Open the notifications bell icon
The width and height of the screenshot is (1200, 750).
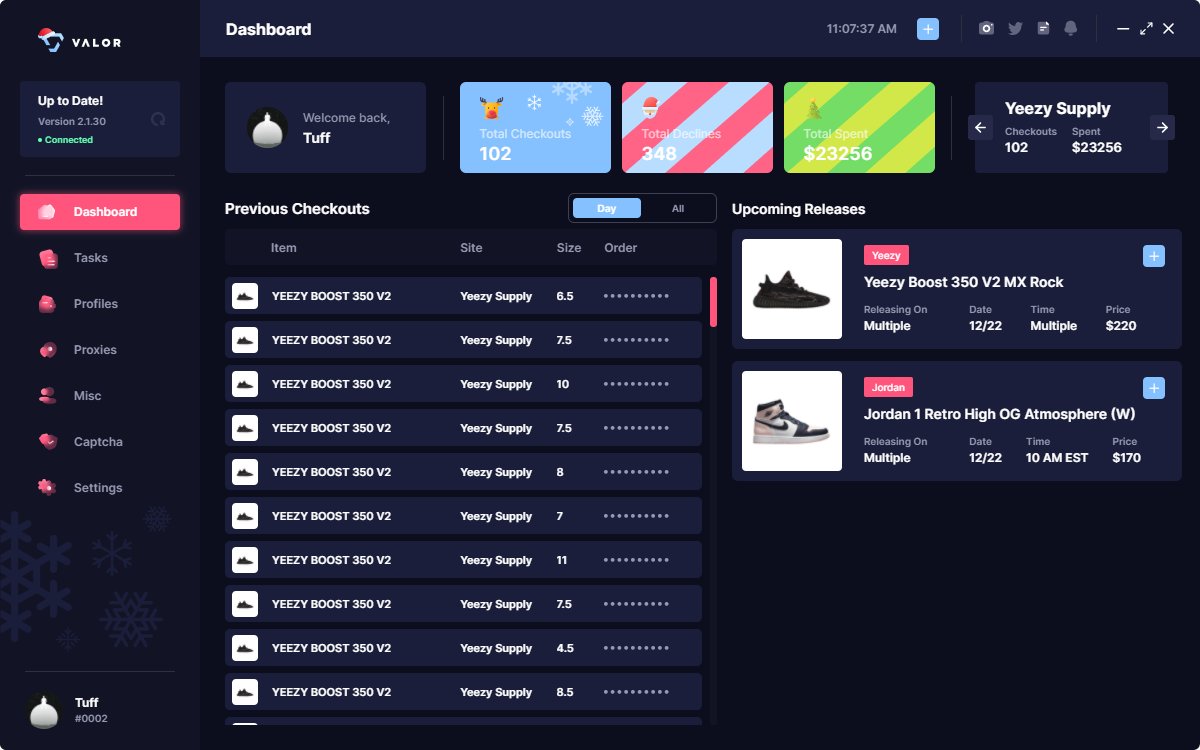point(1070,29)
